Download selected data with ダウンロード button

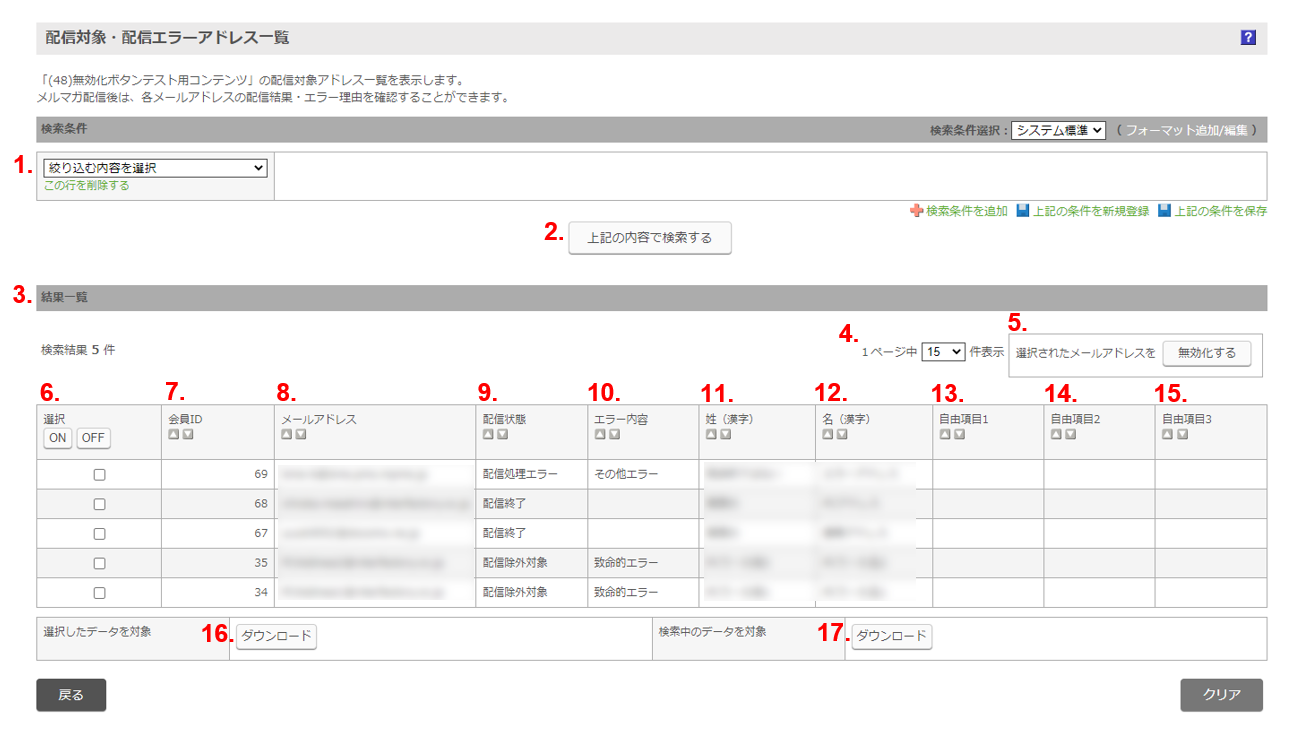[276, 636]
